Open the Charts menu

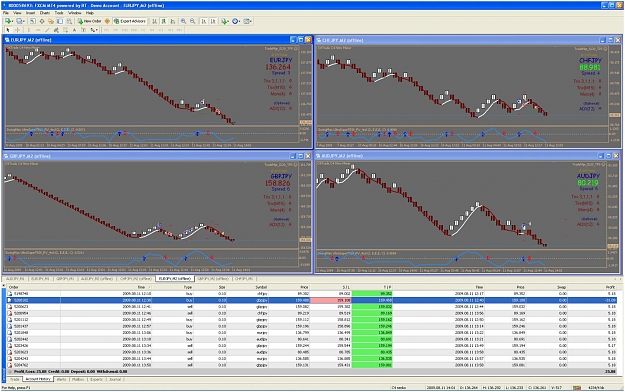[x=45, y=13]
